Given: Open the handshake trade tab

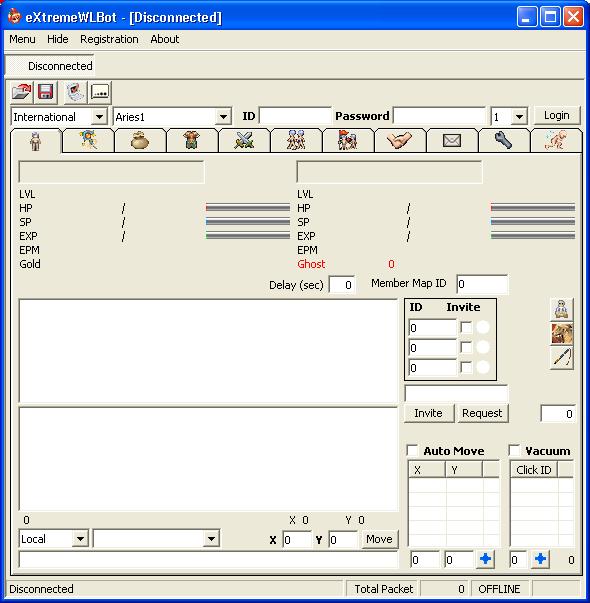Looking at the screenshot, I should (400, 141).
